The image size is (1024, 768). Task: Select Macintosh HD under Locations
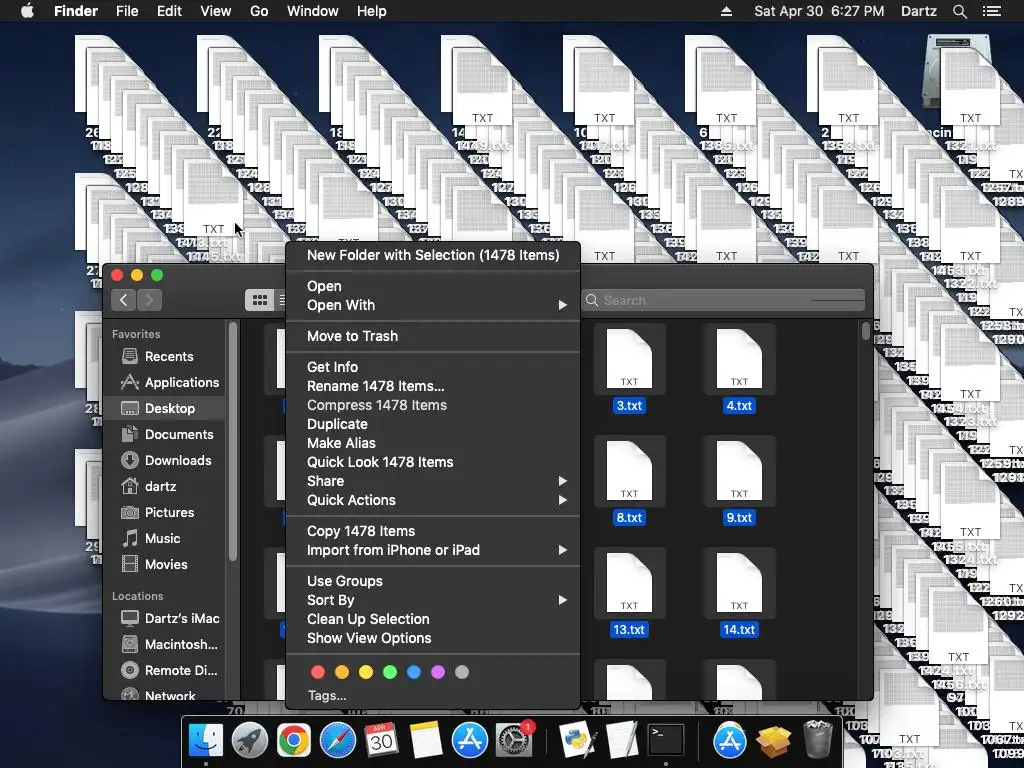[x=181, y=645]
